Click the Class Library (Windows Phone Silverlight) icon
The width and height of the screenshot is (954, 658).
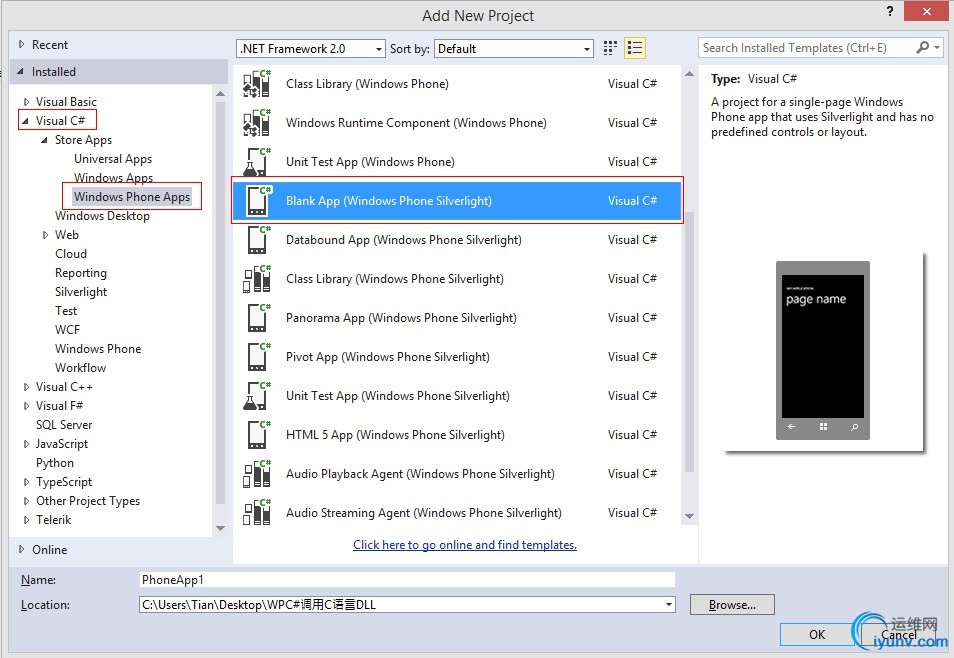coord(257,278)
